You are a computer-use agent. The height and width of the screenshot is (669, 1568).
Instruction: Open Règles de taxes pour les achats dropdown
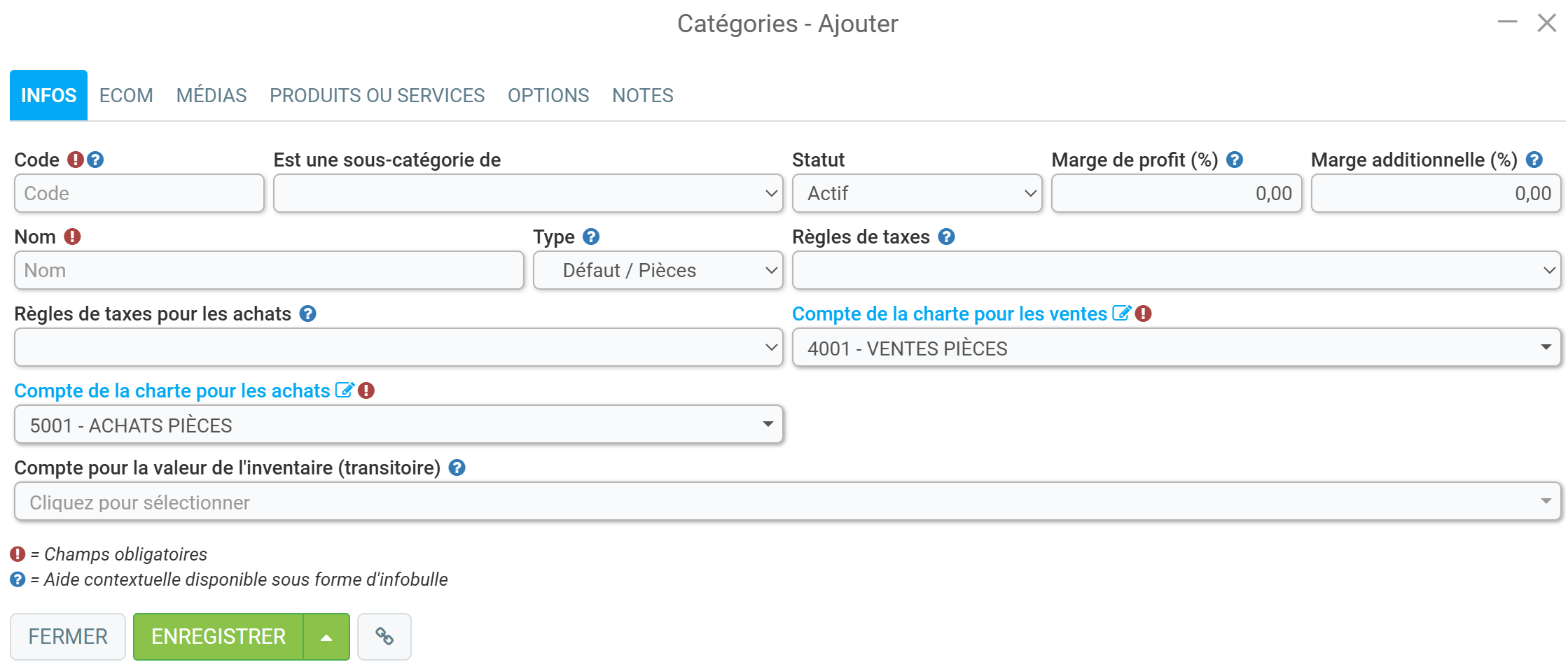398,347
